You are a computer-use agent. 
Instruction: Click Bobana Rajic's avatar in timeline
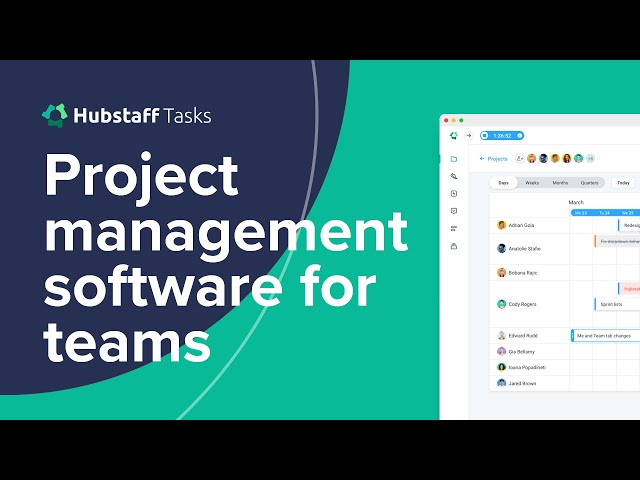(502, 272)
